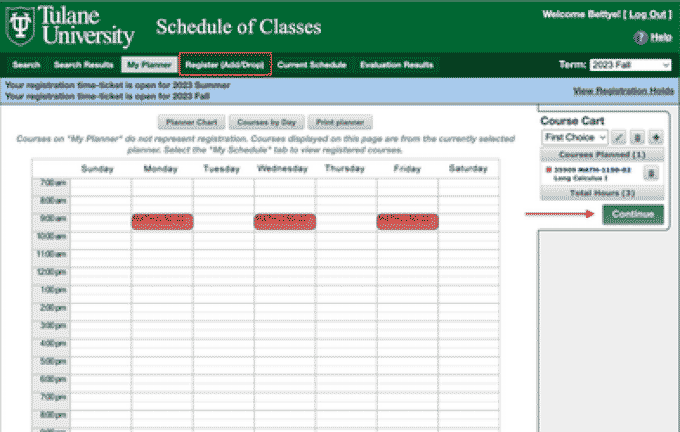Click the pencil edit planner icon
The image size is (680, 432).
pyautogui.click(x=618, y=137)
